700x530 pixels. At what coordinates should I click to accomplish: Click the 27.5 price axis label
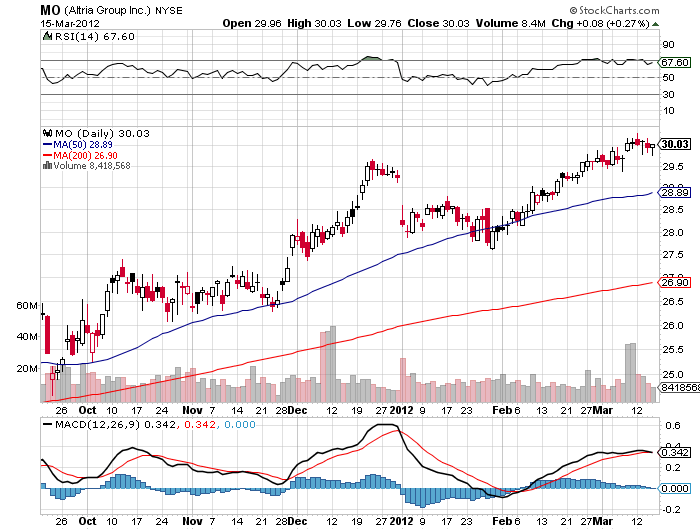click(x=673, y=255)
